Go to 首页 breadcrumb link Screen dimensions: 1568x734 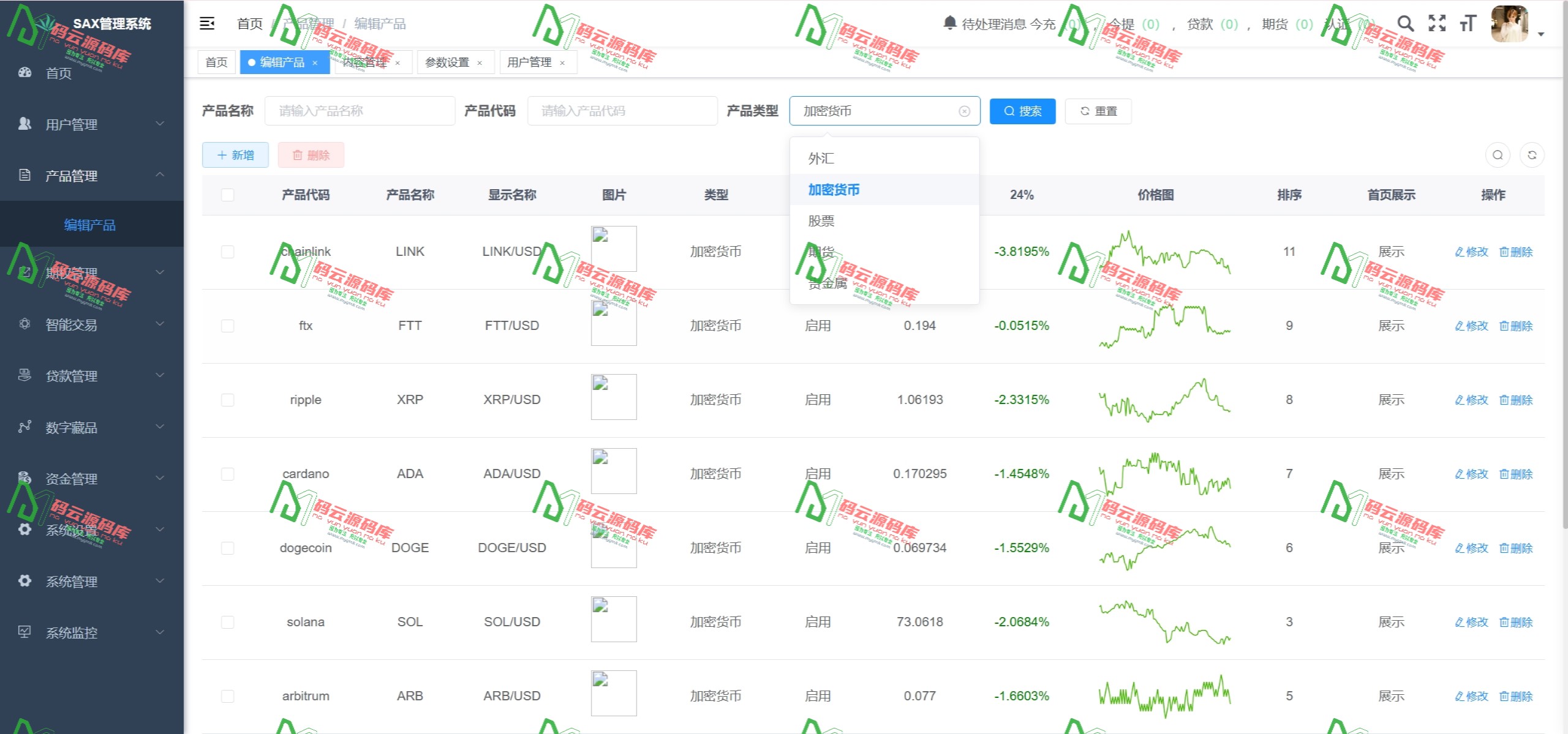(x=249, y=24)
